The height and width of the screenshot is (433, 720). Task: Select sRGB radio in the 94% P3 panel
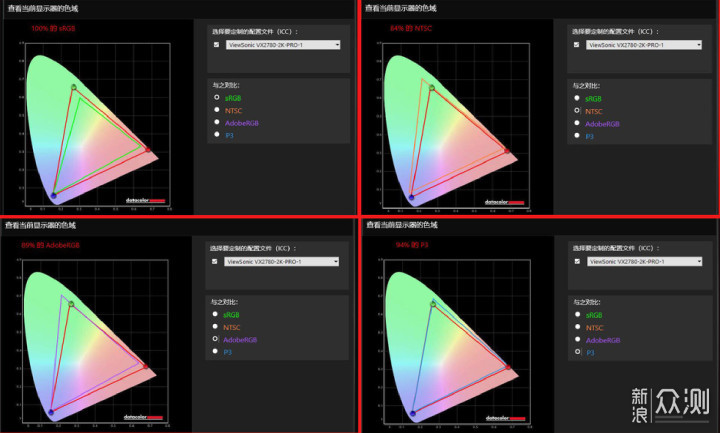[578, 315]
